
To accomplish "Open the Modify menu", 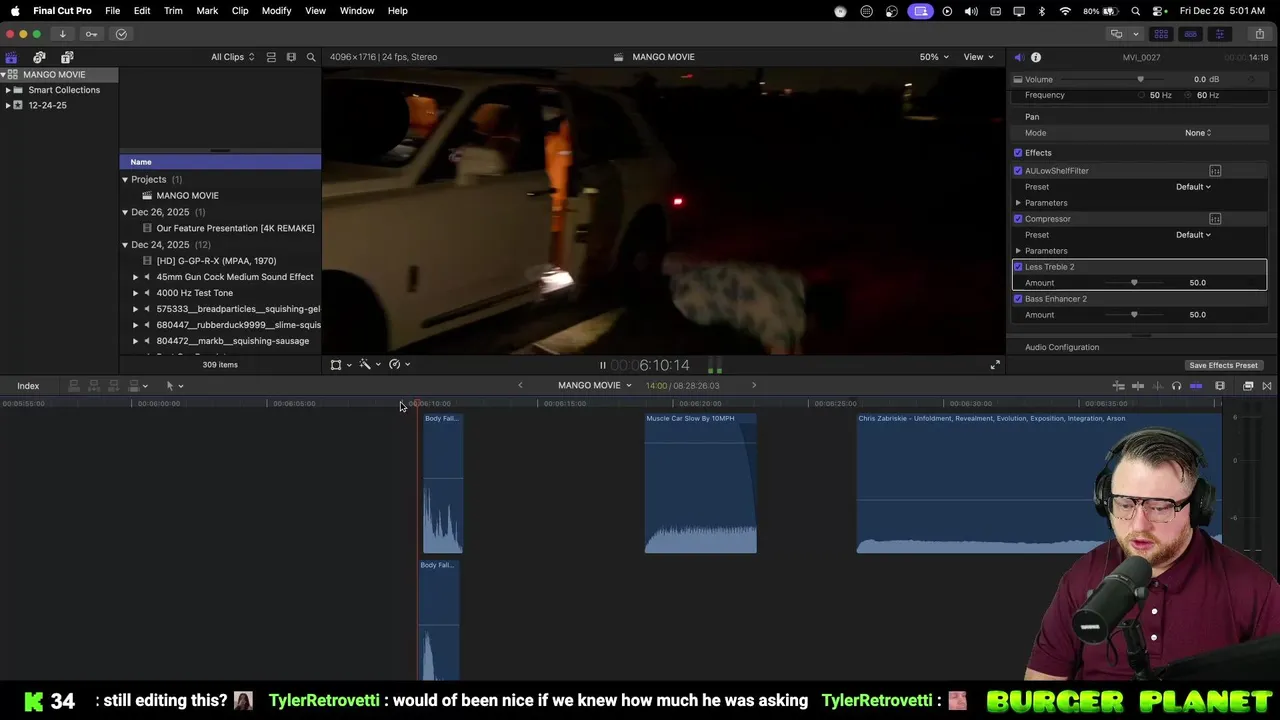I will pyautogui.click(x=276, y=11).
